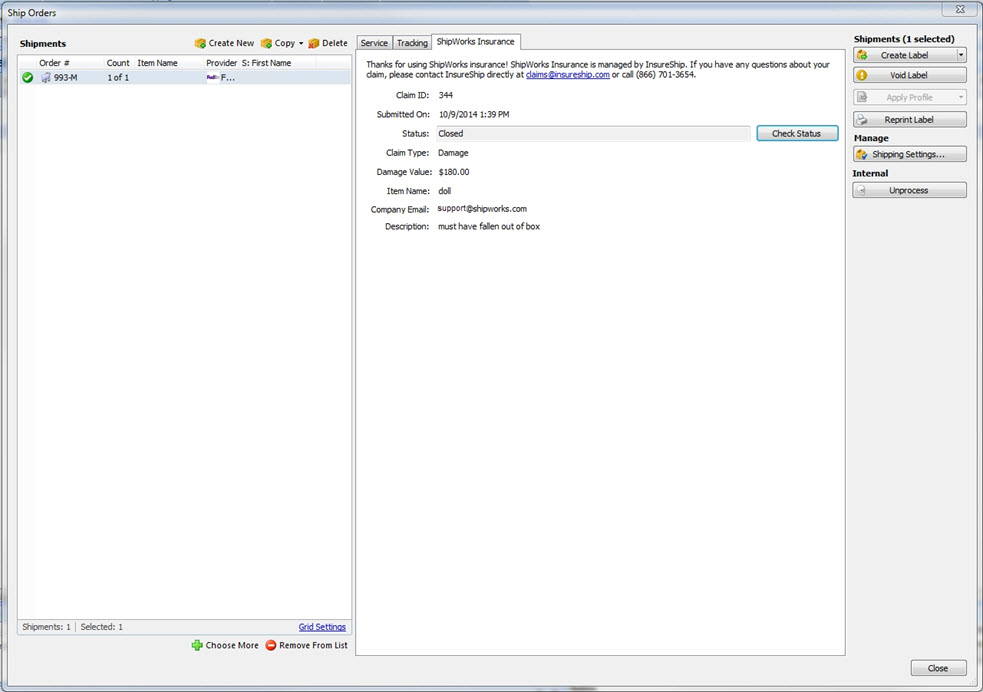Screen dimensions: 983x692
Task: Click the Reprint Label button
Action: [x=910, y=120]
